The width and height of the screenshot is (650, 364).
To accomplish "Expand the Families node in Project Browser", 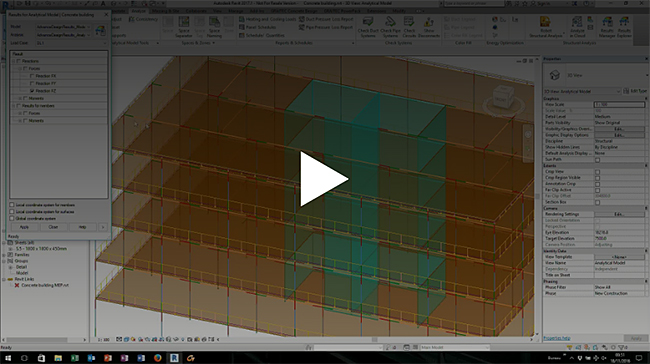I will pyautogui.click(x=4, y=255).
